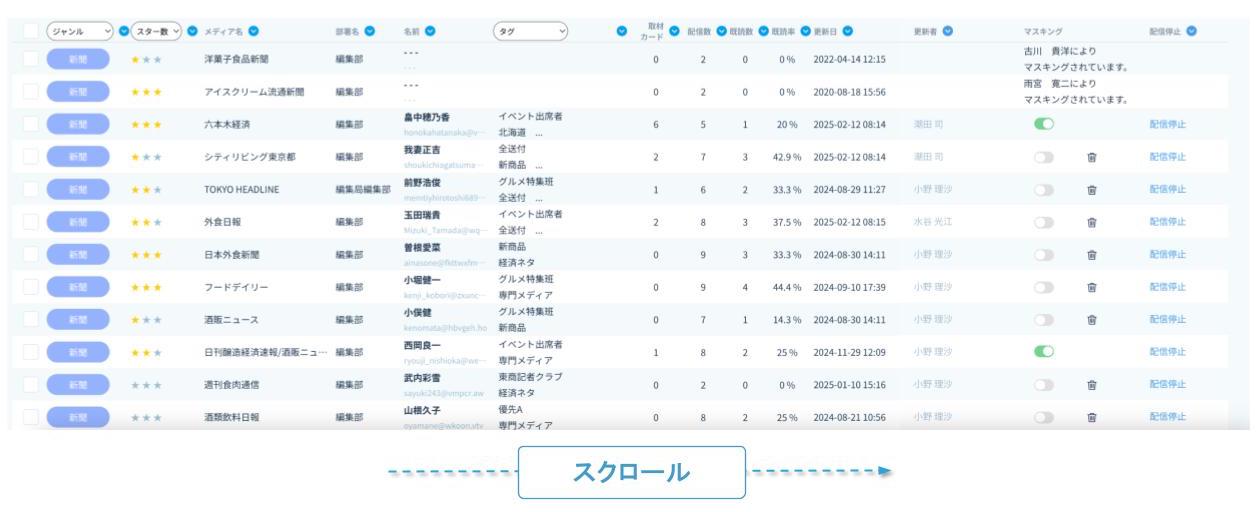Click sort icon beside 更新日 header
This screenshot has height=512, width=1257.
coord(848,31)
